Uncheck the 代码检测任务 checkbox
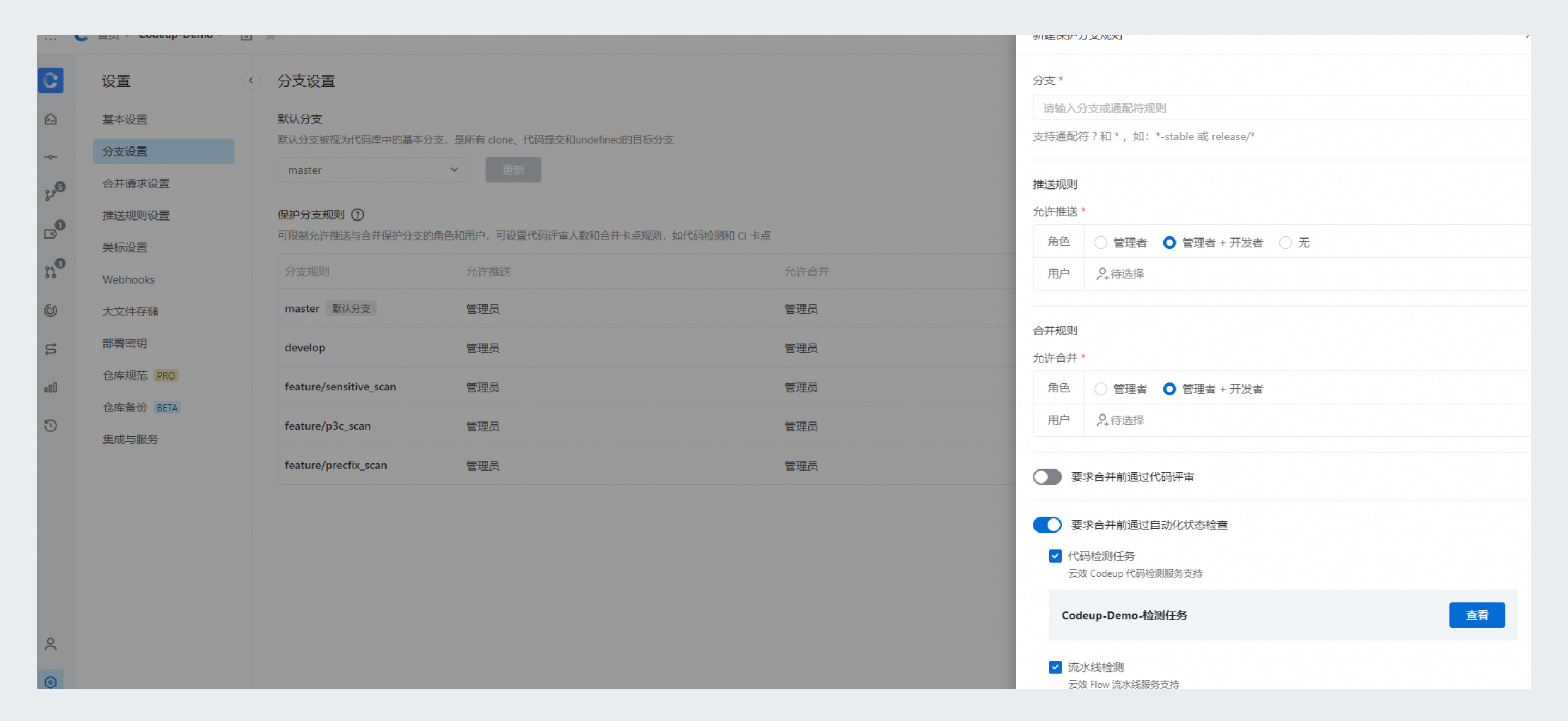Image resolution: width=1568 pixels, height=721 pixels. click(x=1055, y=556)
